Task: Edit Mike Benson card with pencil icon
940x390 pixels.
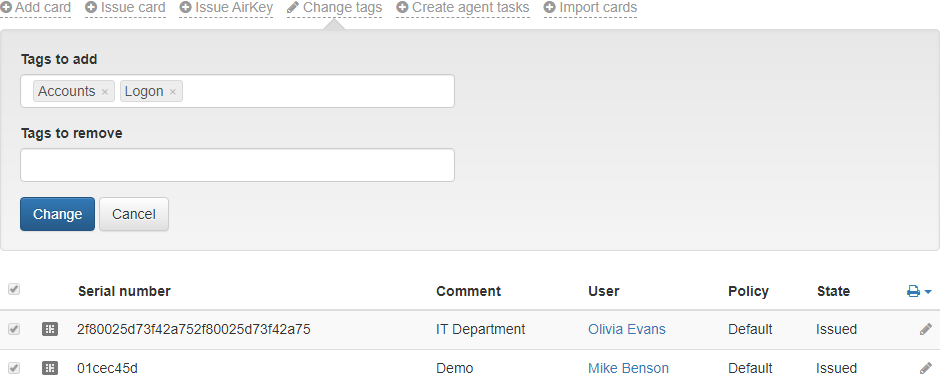Action: 926,368
